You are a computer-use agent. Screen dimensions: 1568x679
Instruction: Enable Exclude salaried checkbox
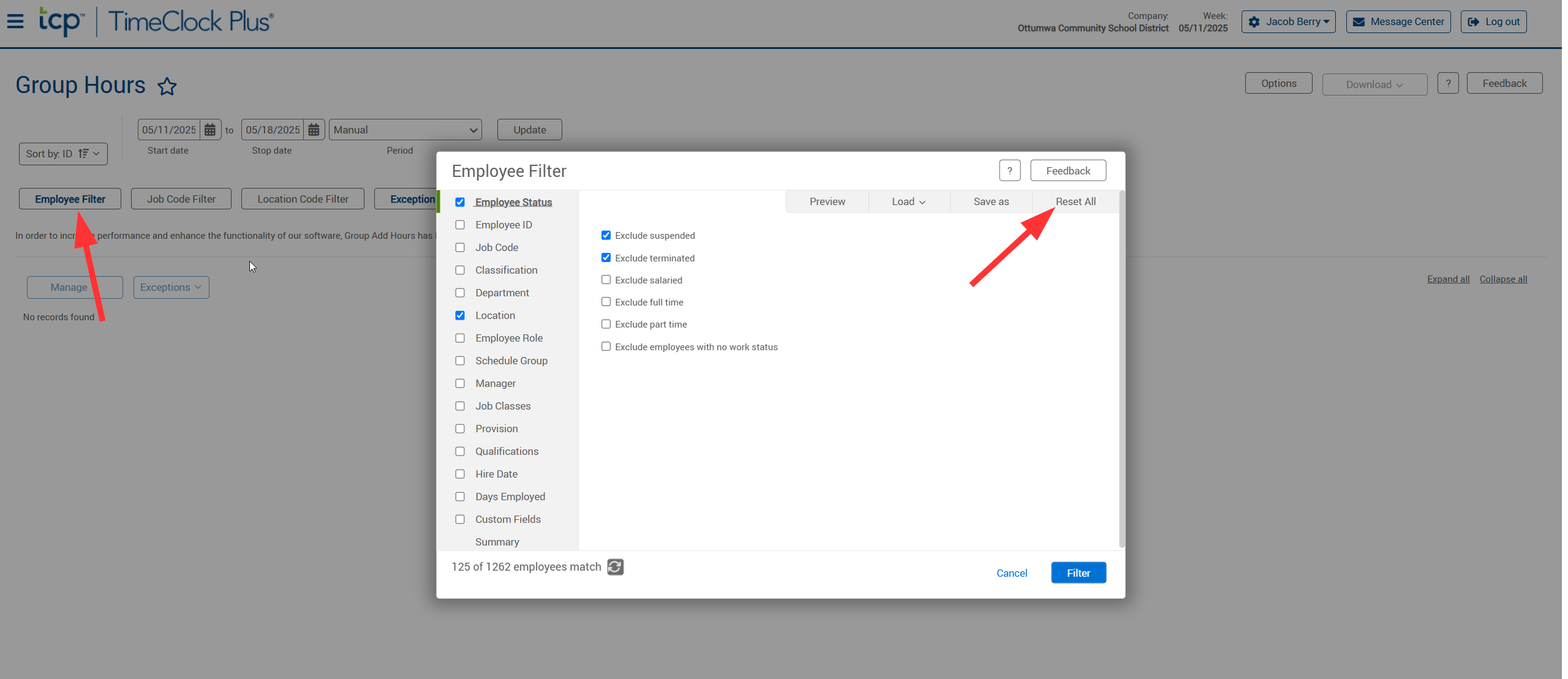(606, 280)
